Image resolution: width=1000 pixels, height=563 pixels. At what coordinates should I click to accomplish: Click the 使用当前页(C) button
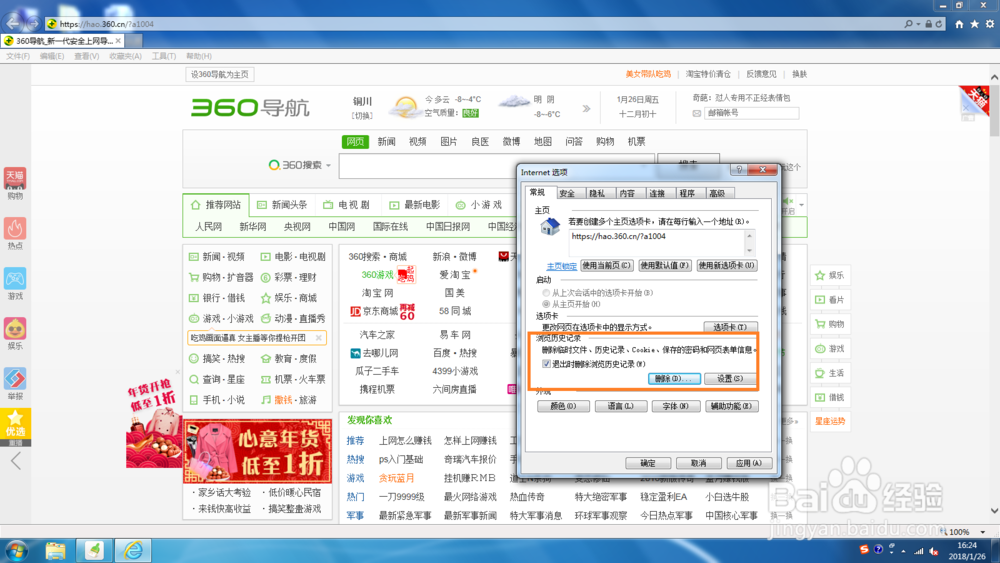[607, 265]
